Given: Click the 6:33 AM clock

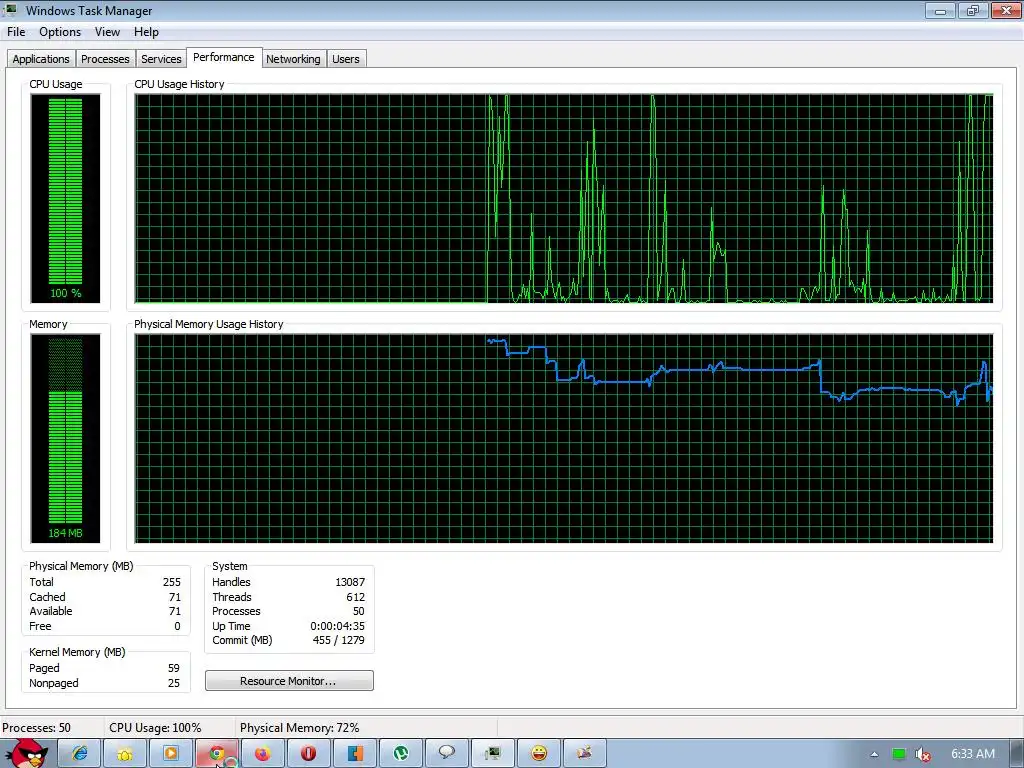Looking at the screenshot, I should pos(972,754).
